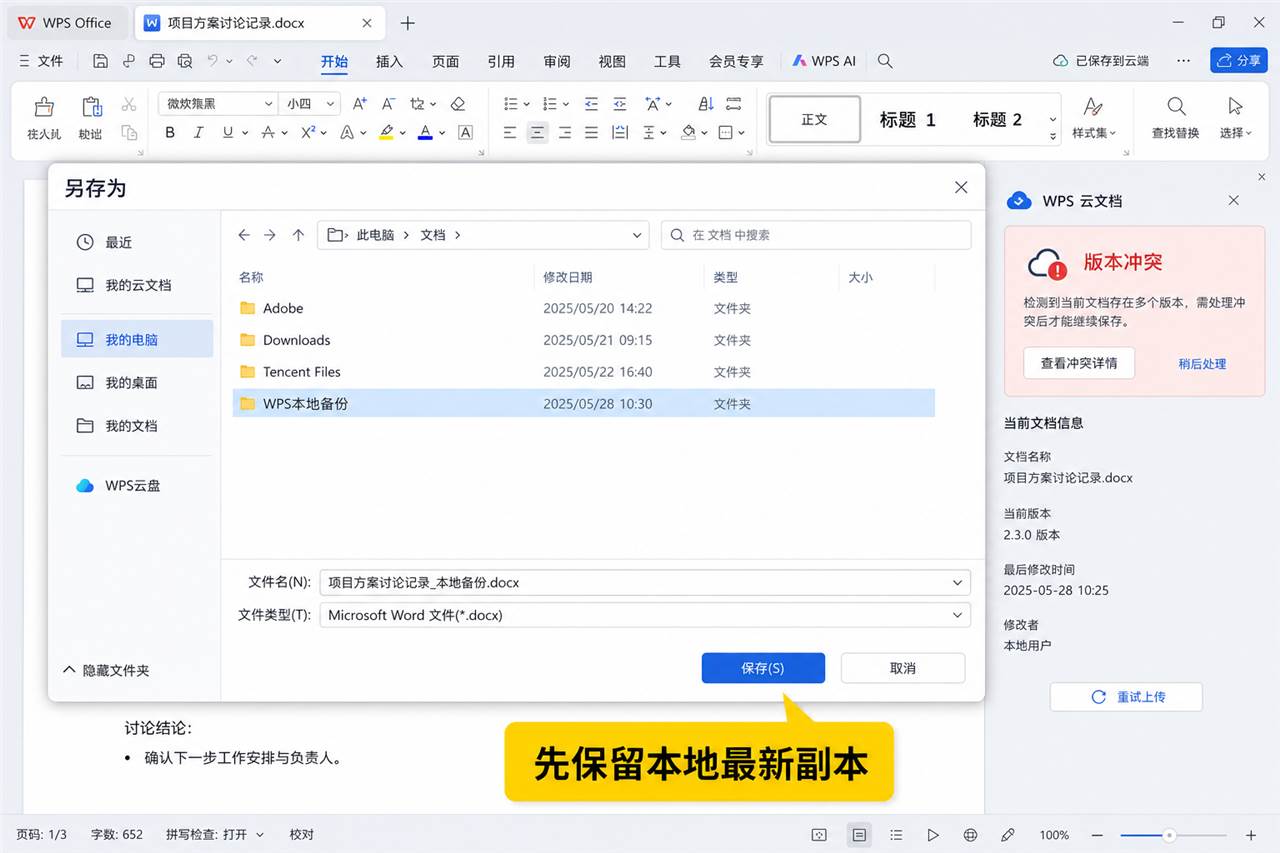Open print preview icon
1280x853 pixels.
[x=184, y=61]
